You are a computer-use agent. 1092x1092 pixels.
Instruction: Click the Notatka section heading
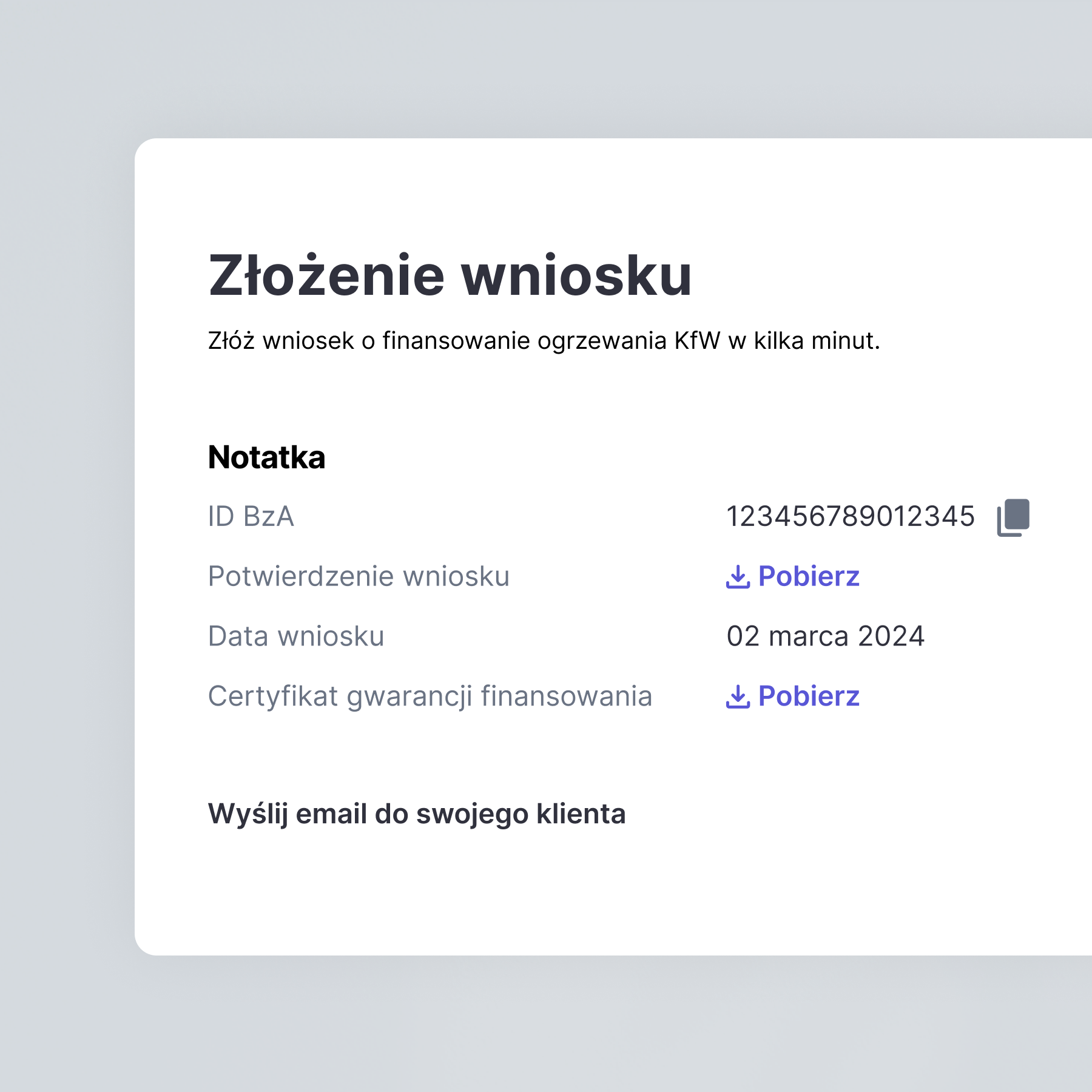267,457
